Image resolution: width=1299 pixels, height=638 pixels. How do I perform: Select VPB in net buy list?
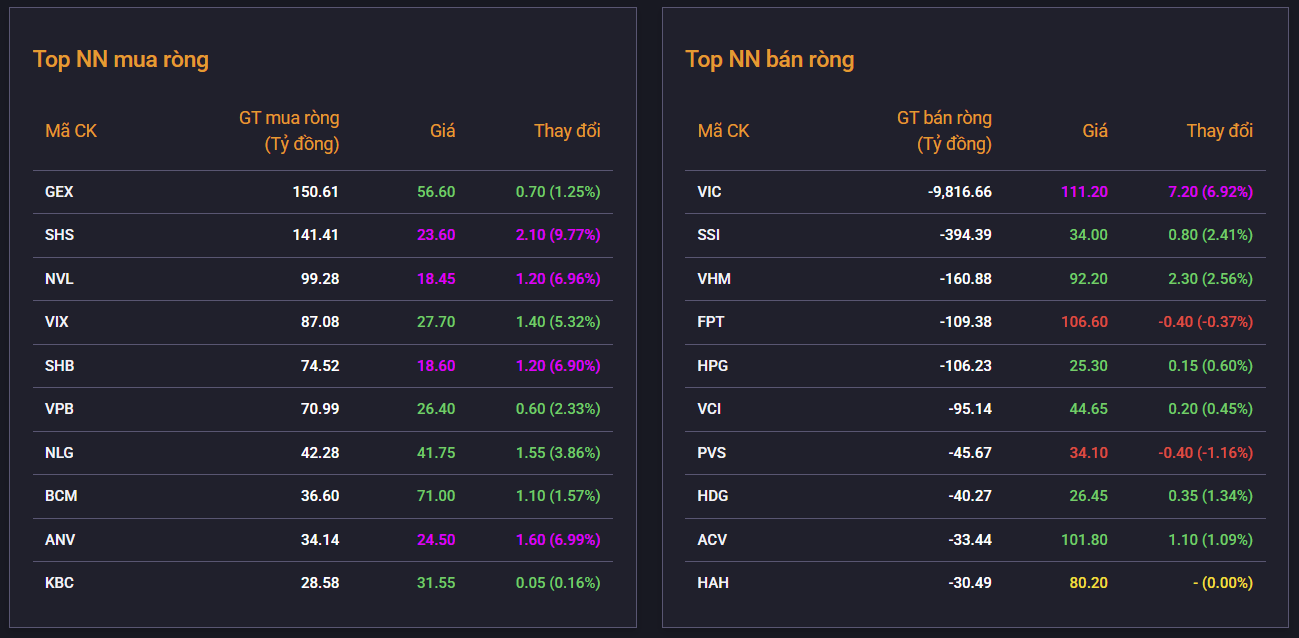59,409
